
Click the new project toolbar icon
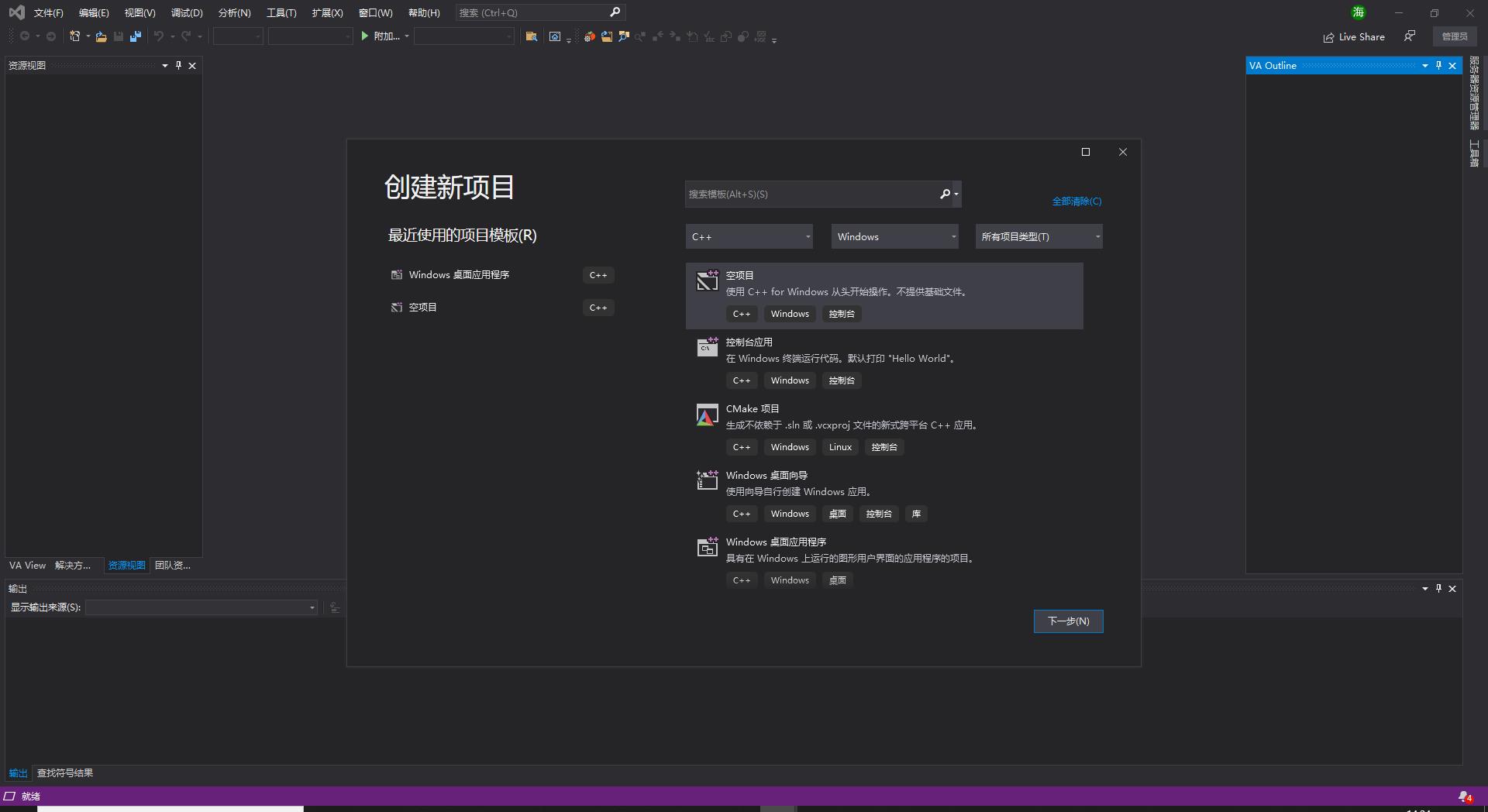tap(74, 36)
